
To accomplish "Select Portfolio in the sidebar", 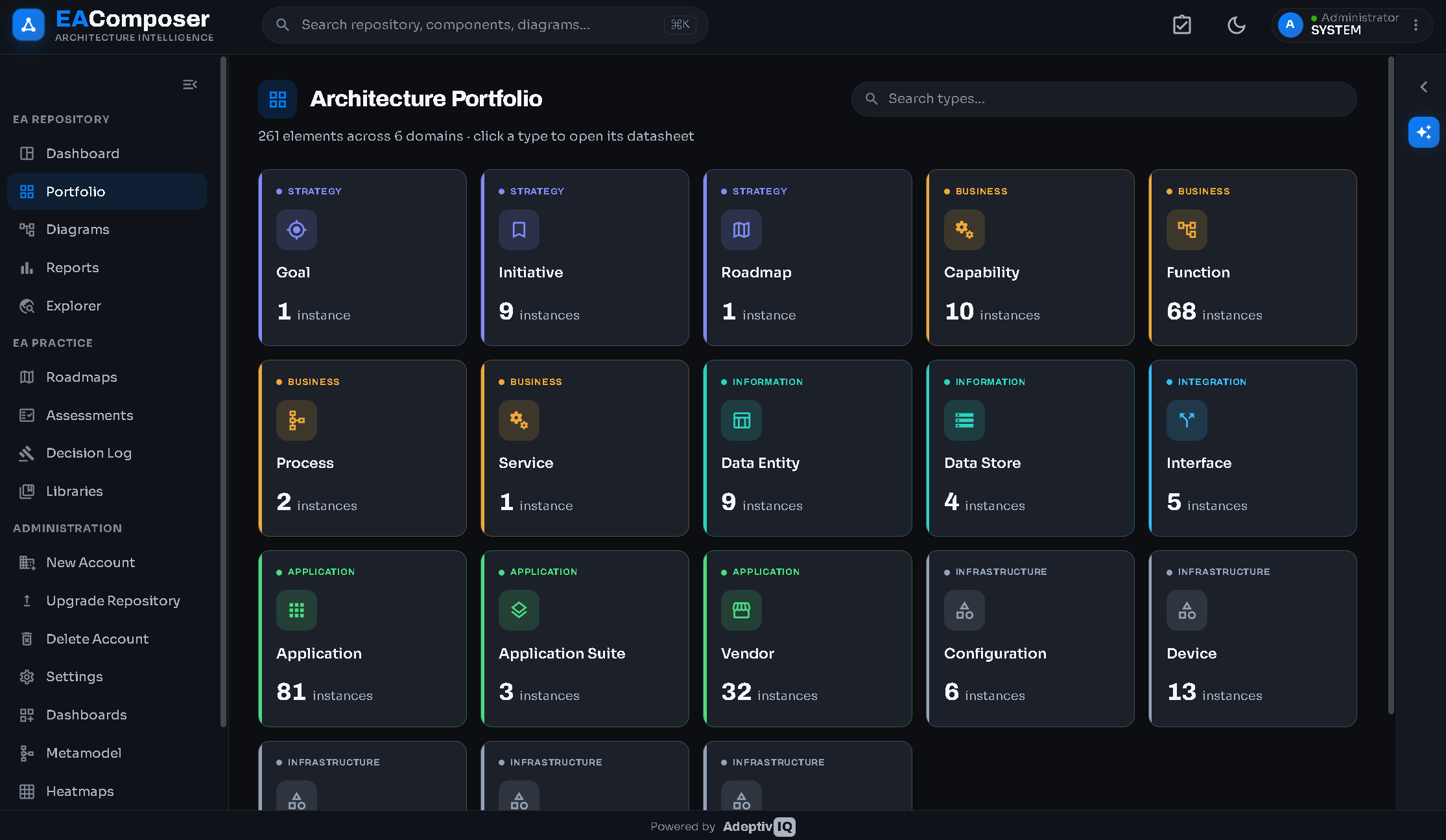I will 107,191.
